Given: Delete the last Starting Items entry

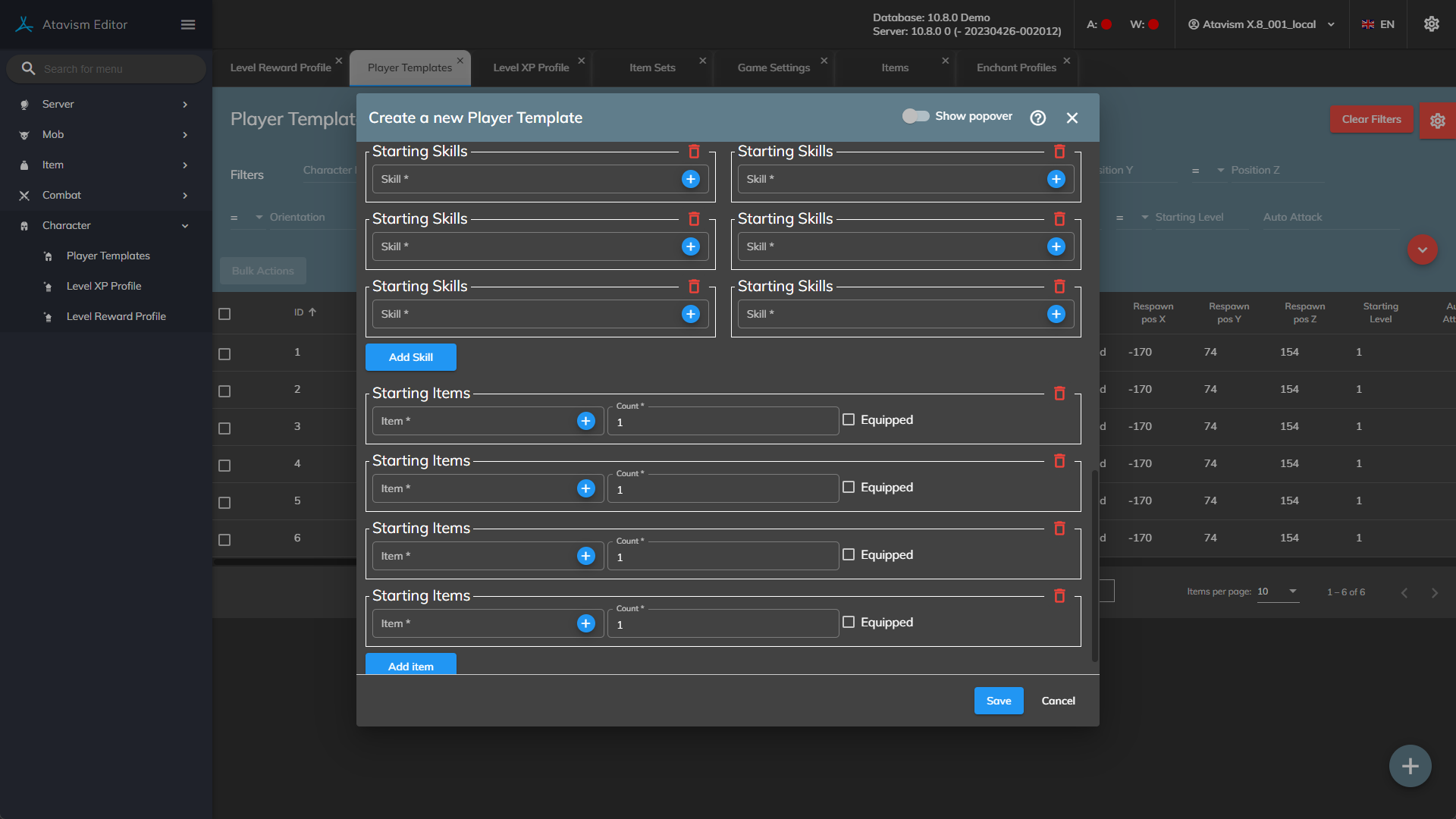Looking at the screenshot, I should (1059, 595).
